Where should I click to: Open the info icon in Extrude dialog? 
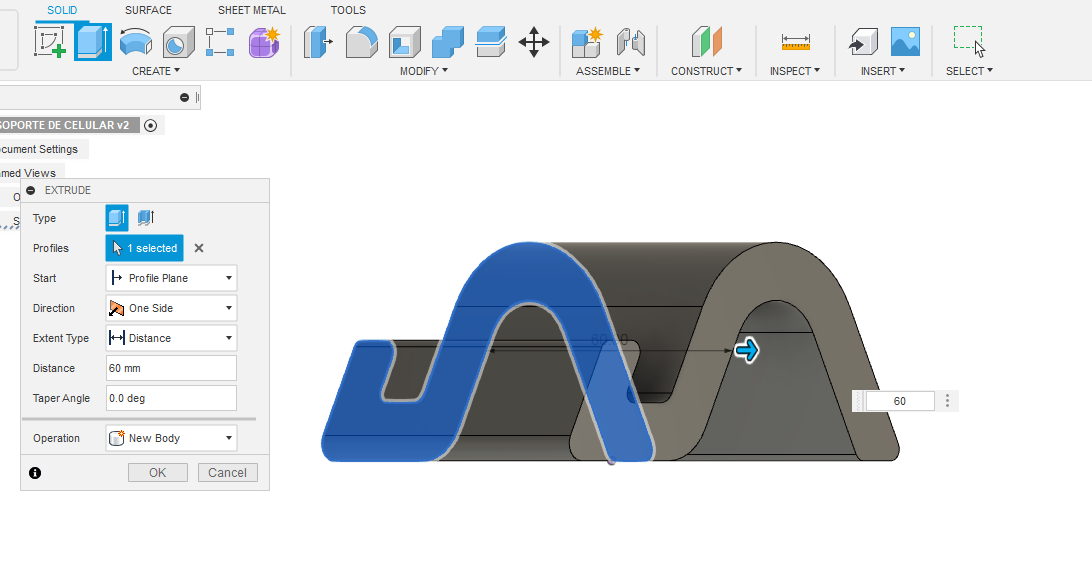pyautogui.click(x=35, y=473)
